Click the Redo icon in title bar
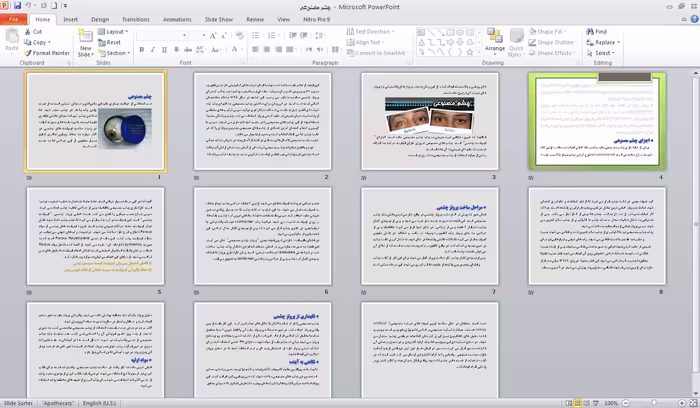700x408 pixels. pos(44,6)
